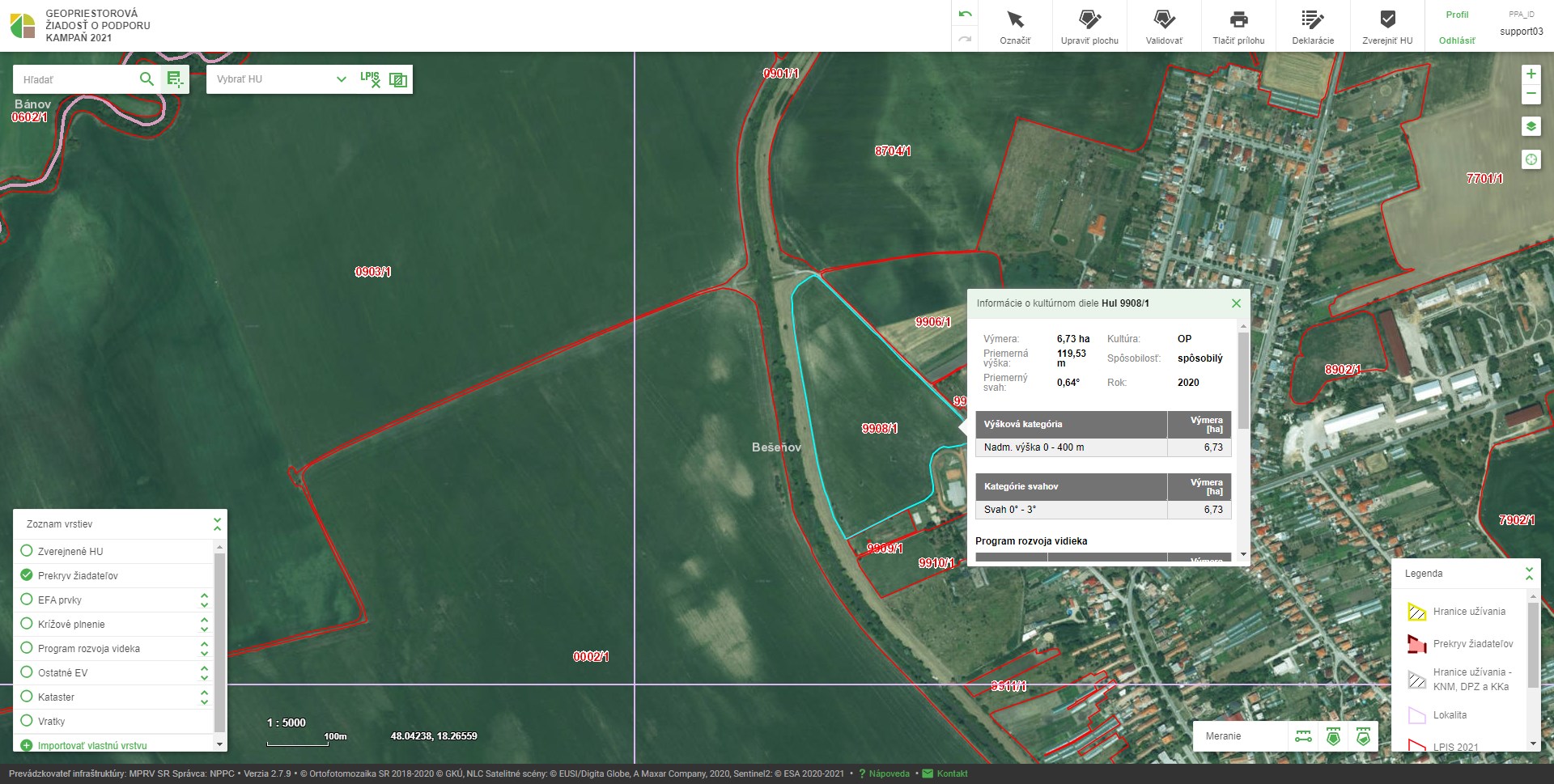This screenshot has width=1554, height=784.
Task: Expand the EFA prvky sublayers
Action: pyautogui.click(x=204, y=600)
